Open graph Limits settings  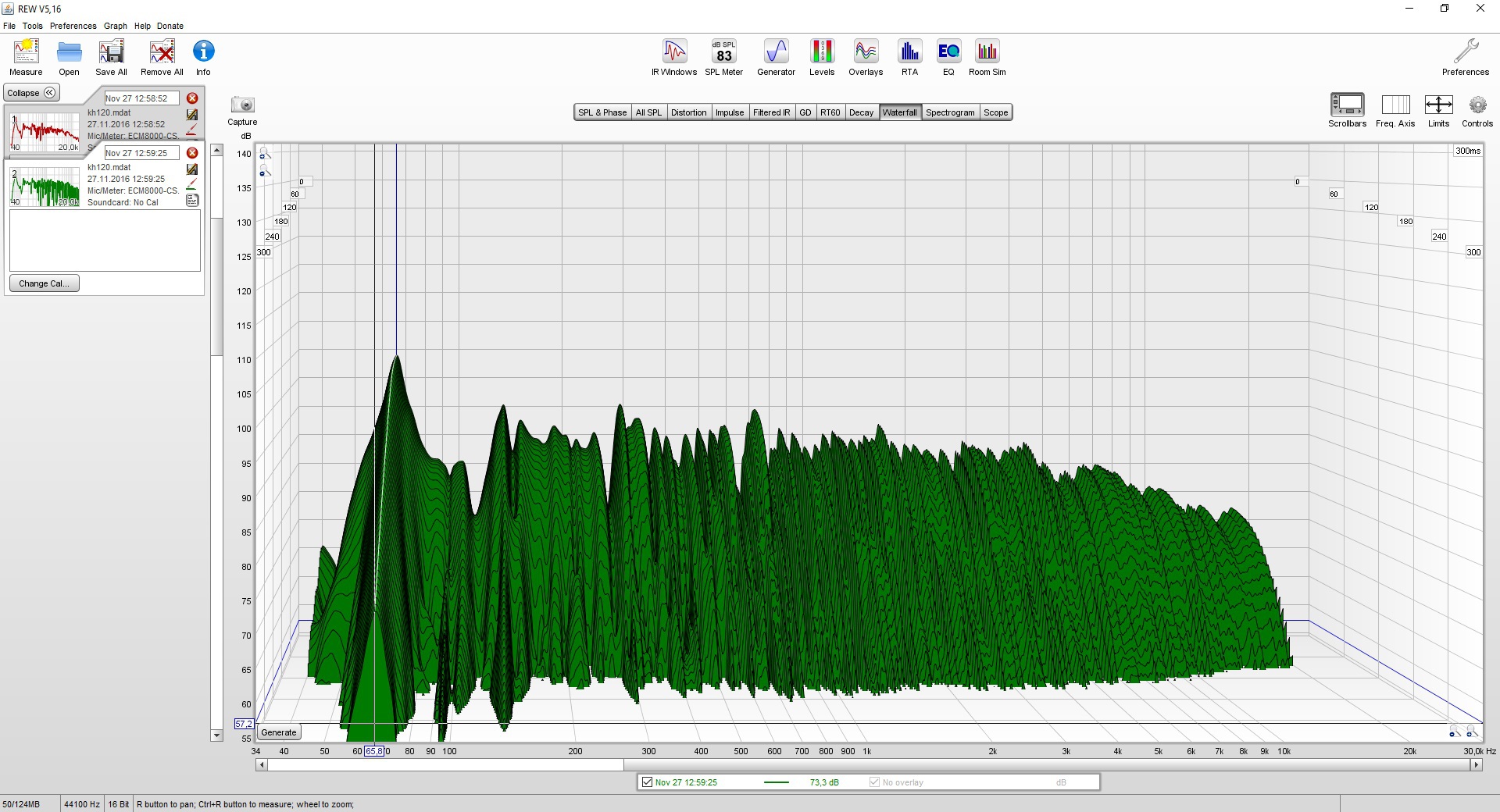coord(1438,110)
